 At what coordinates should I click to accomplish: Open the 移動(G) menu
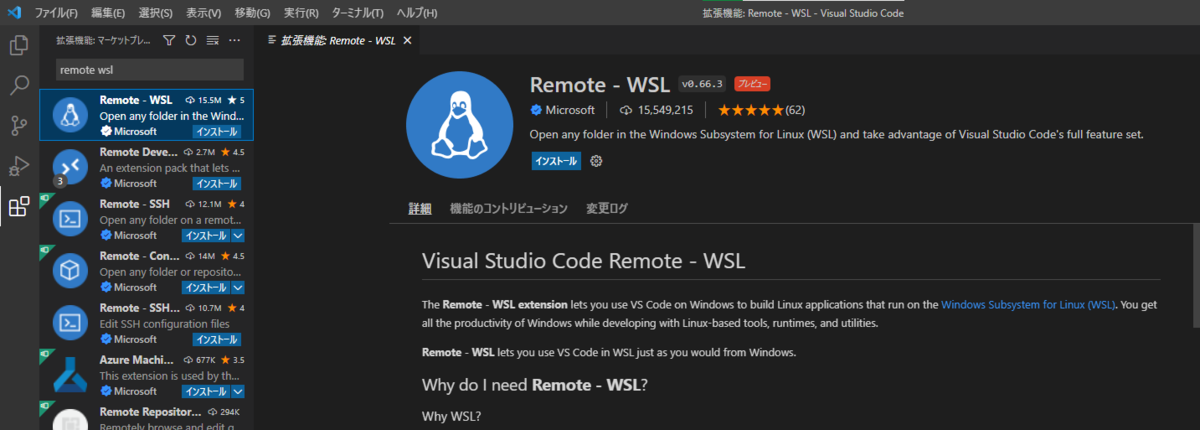[x=252, y=13]
